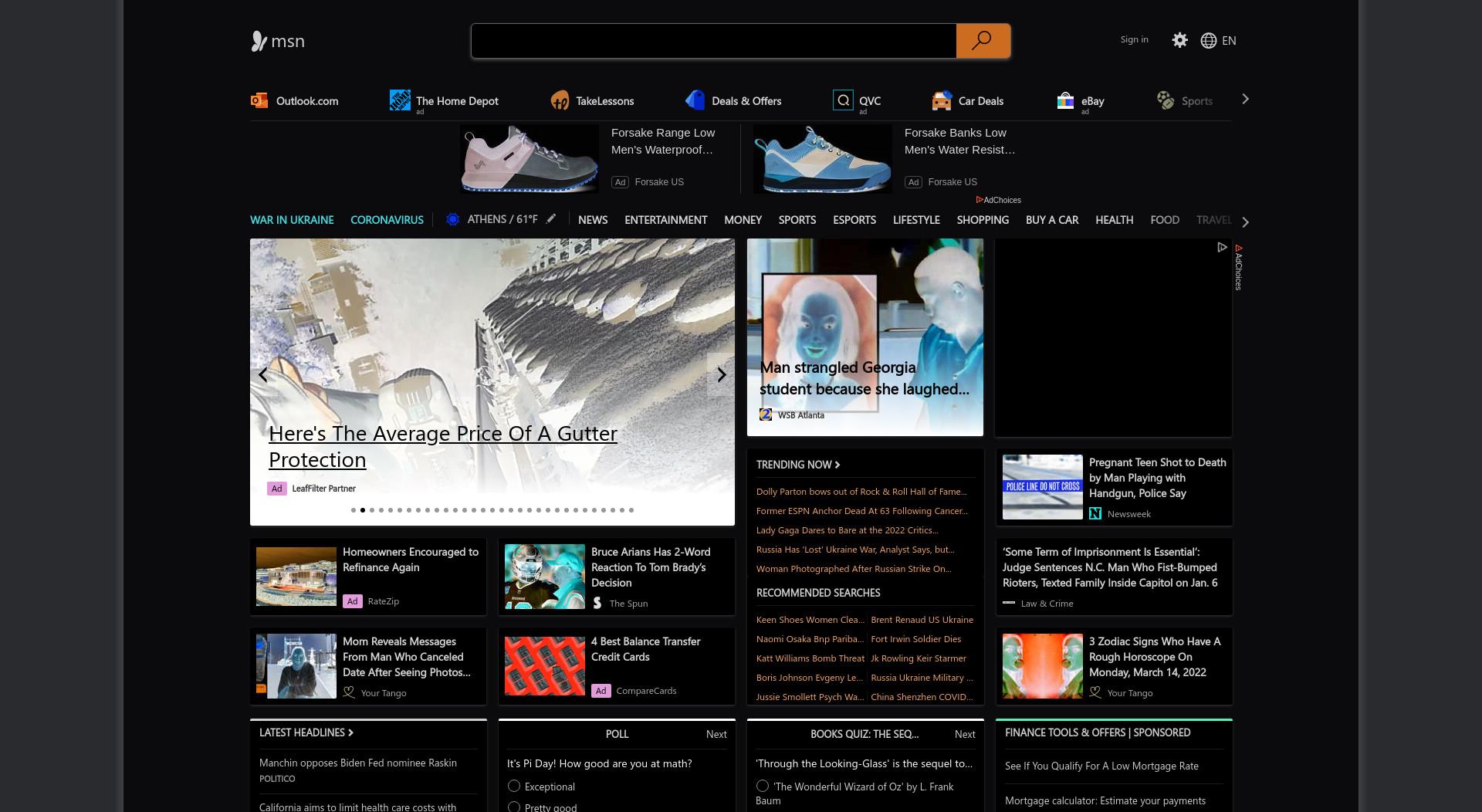The image size is (1482, 812).
Task: Open Coronavirus tab
Action: (387, 220)
